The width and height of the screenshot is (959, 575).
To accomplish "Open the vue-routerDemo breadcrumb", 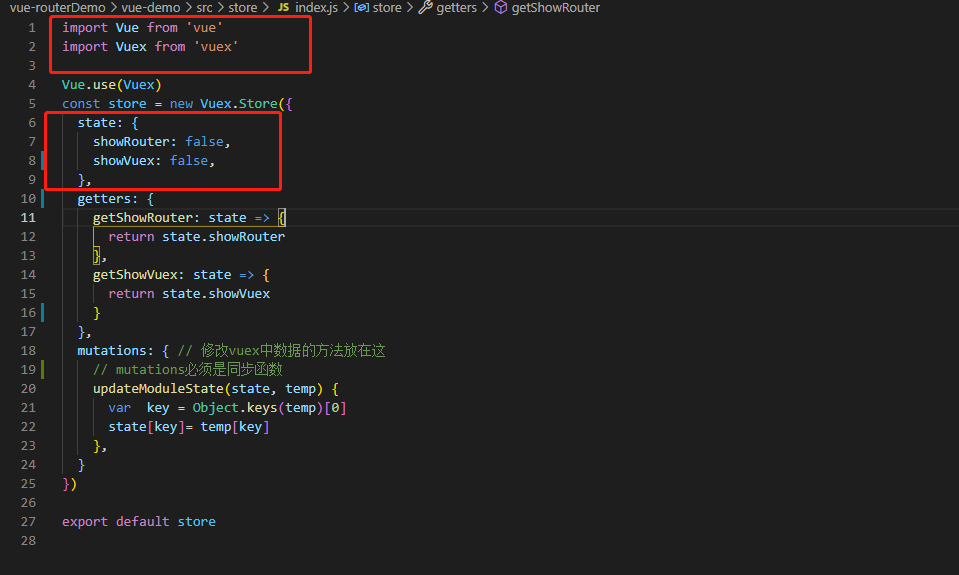I will point(57,7).
